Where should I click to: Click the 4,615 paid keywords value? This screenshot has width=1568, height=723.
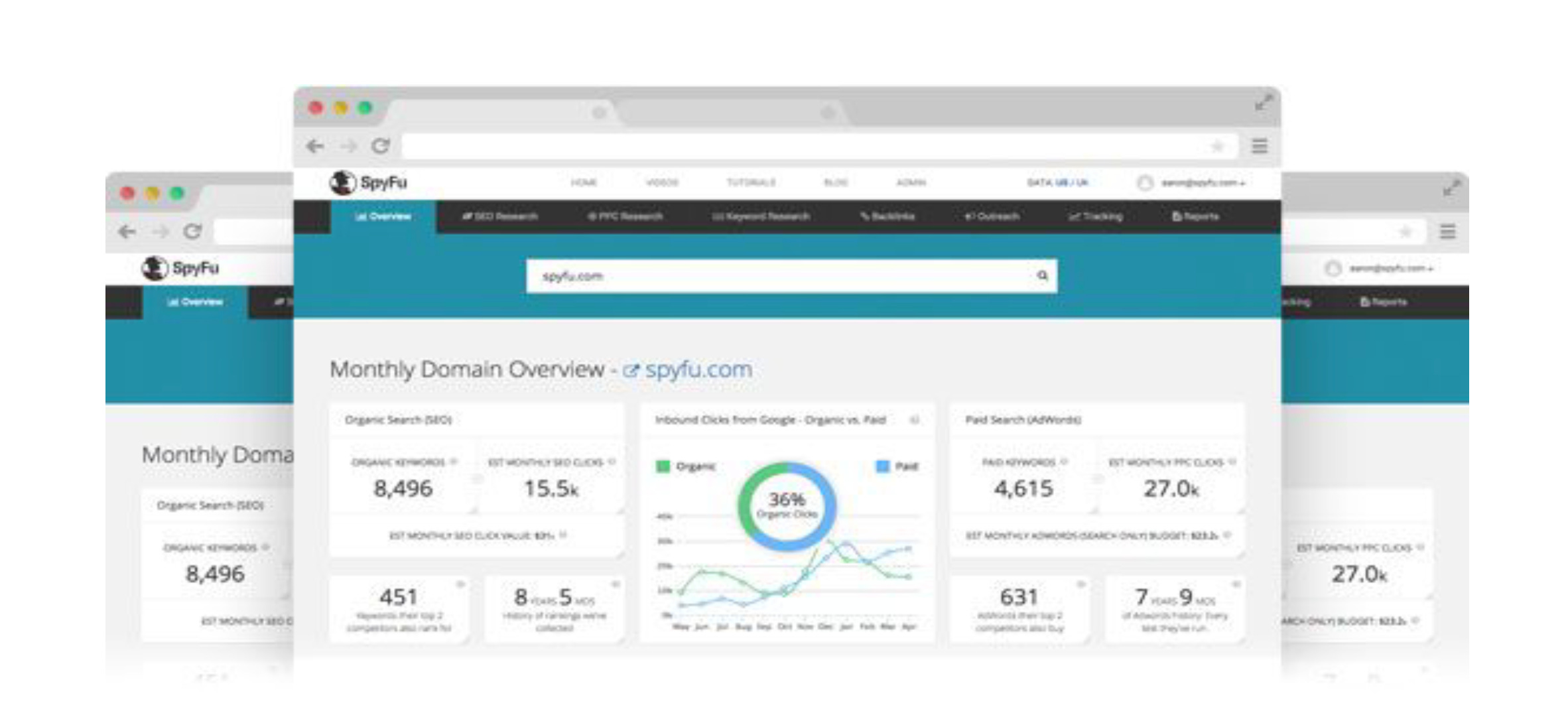pos(1023,489)
